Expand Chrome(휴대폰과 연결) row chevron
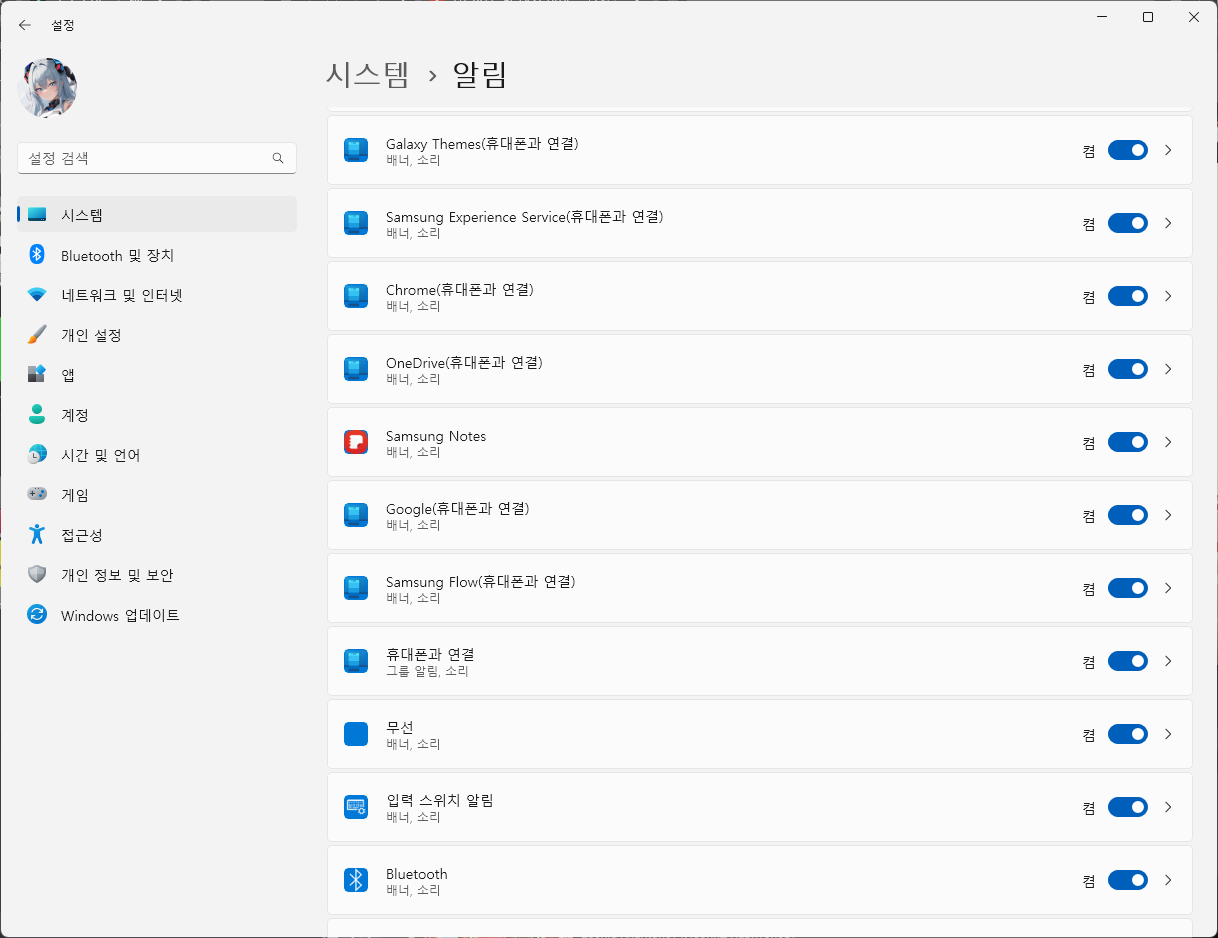Viewport: 1218px width, 938px height. 1168,296
